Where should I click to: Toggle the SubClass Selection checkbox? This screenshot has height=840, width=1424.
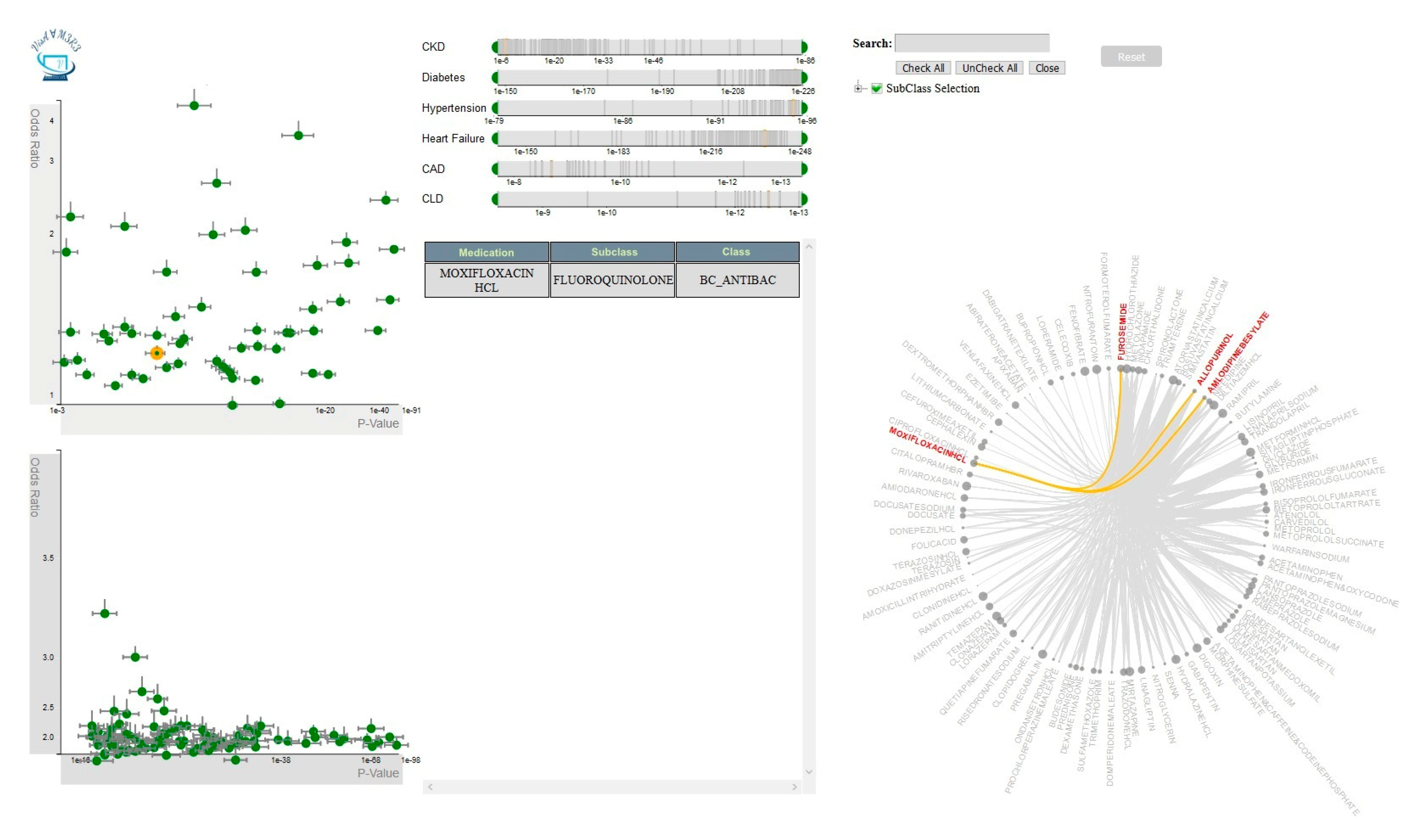(877, 88)
